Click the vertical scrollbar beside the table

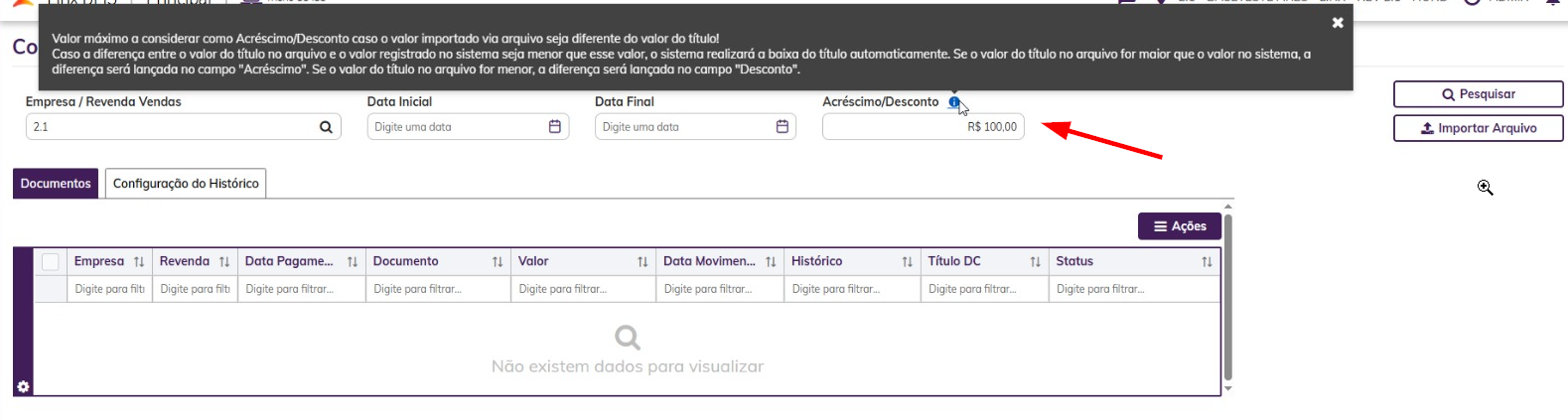click(1228, 298)
